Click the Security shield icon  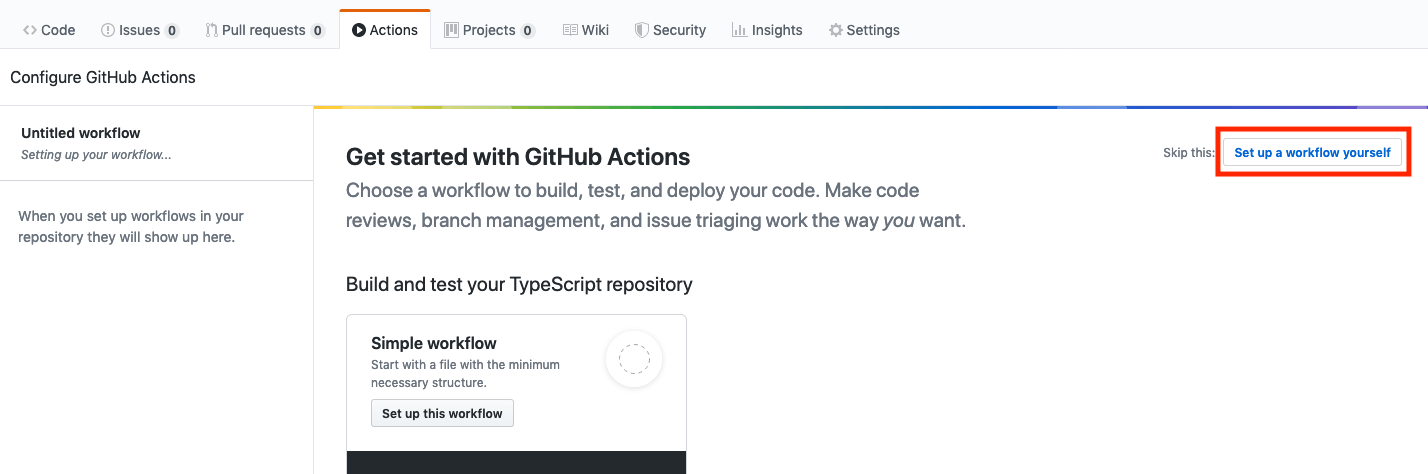click(641, 30)
